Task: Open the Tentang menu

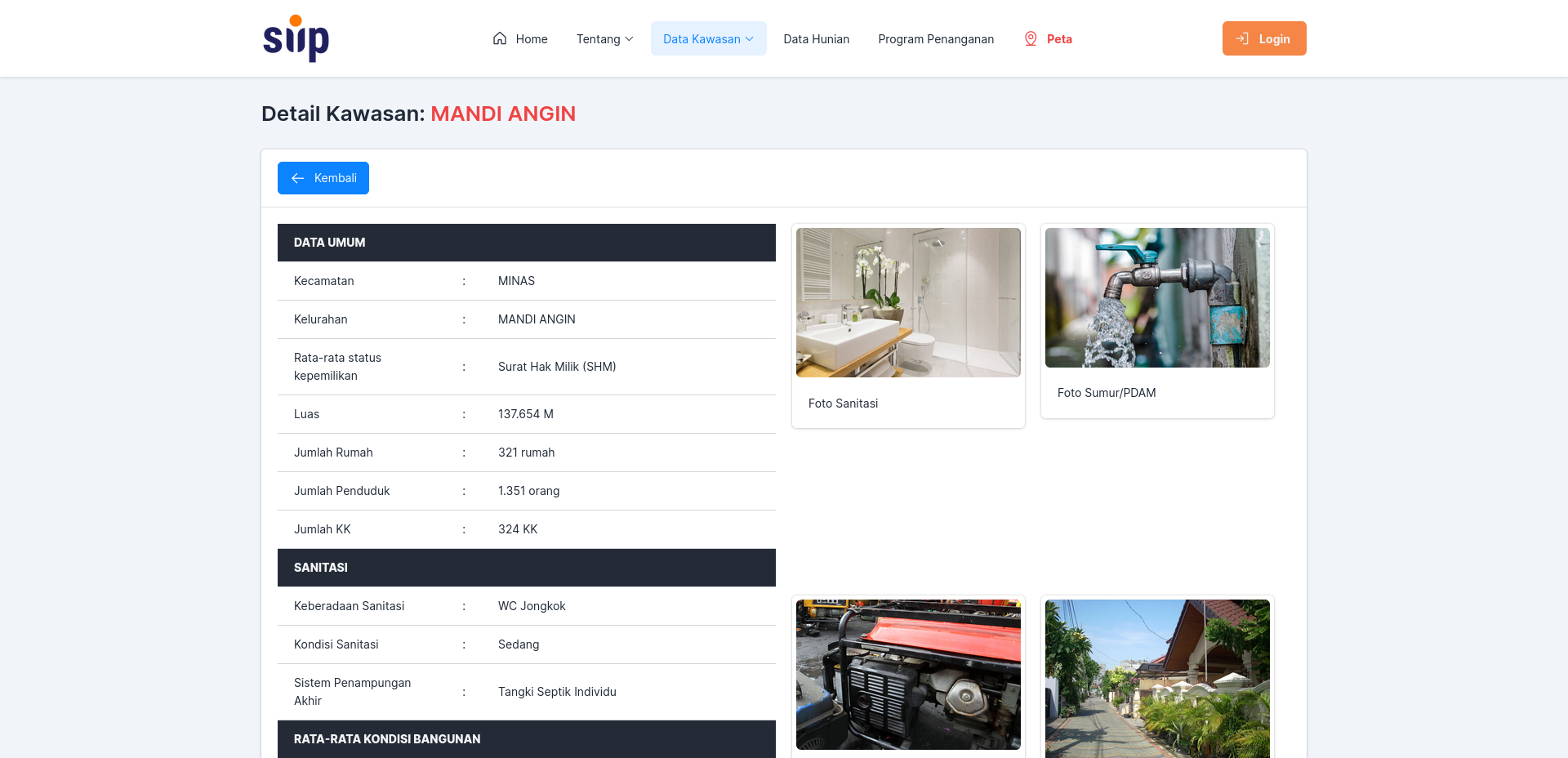Action: click(x=604, y=38)
